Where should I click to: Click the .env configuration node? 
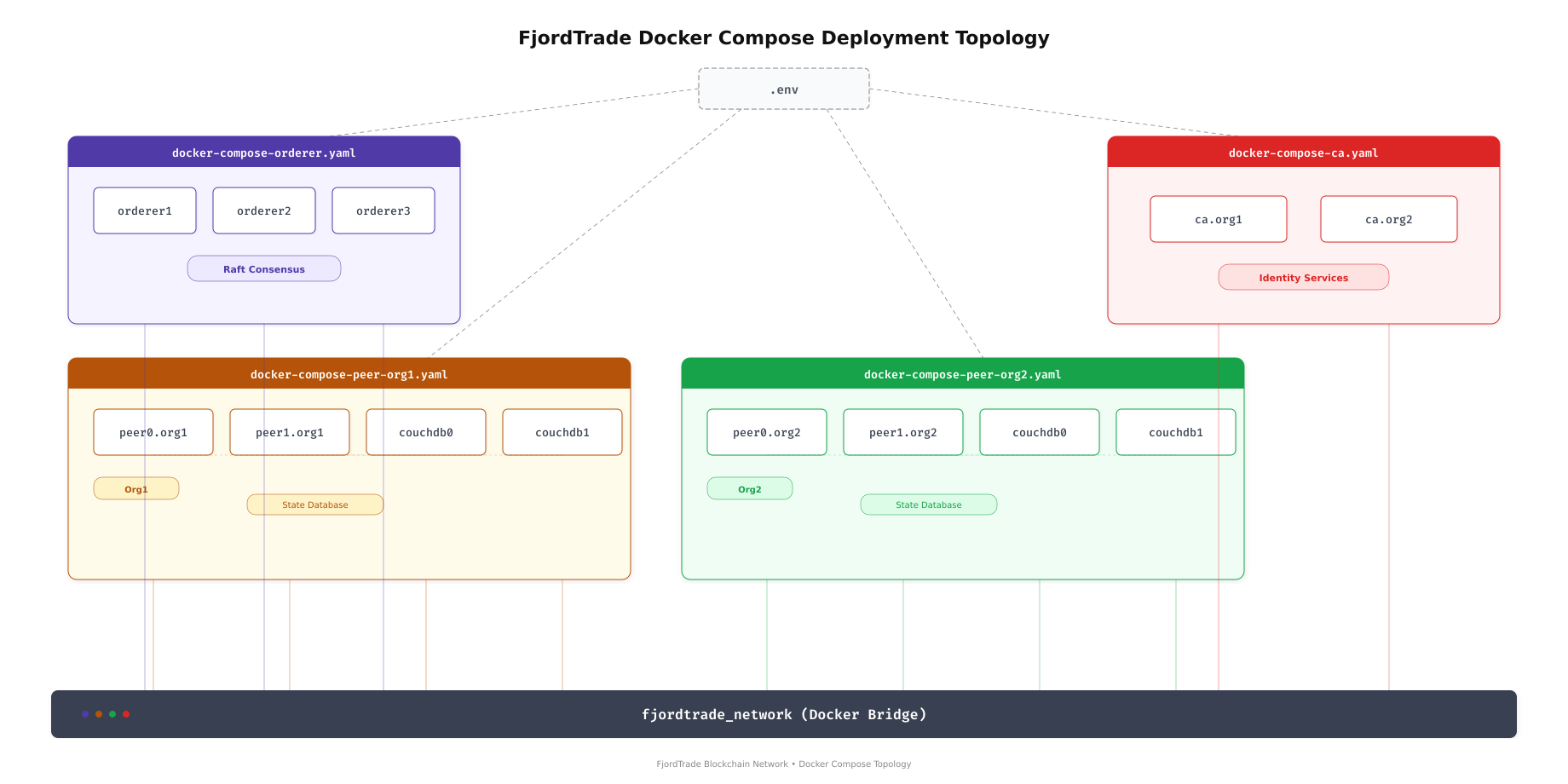783,89
